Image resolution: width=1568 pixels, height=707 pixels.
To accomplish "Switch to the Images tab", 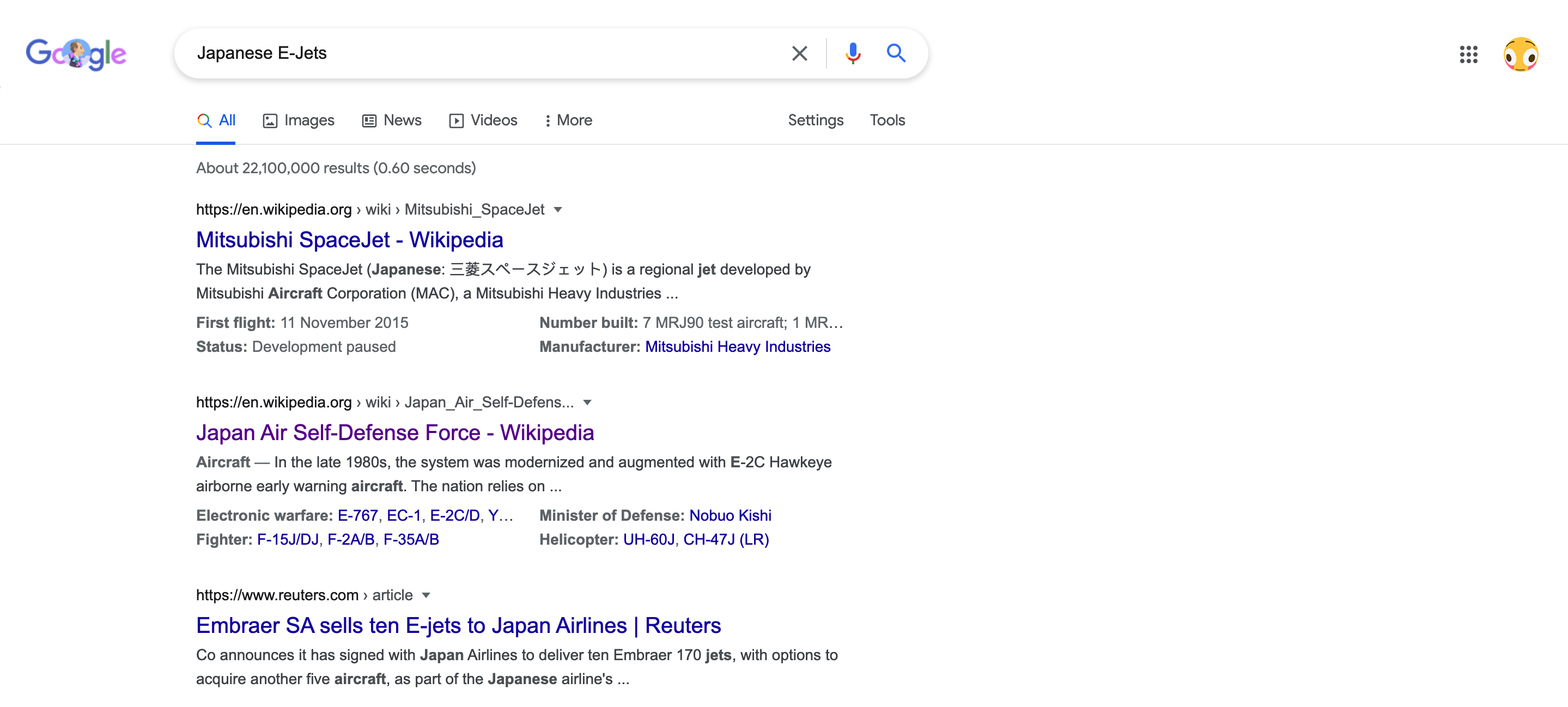I will pyautogui.click(x=298, y=120).
